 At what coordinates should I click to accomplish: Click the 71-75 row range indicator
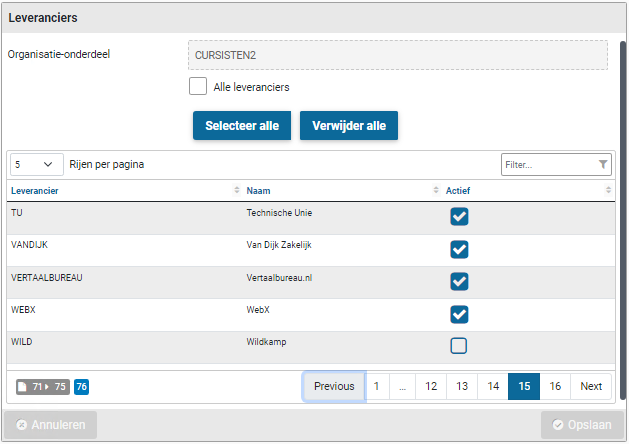(x=43, y=387)
